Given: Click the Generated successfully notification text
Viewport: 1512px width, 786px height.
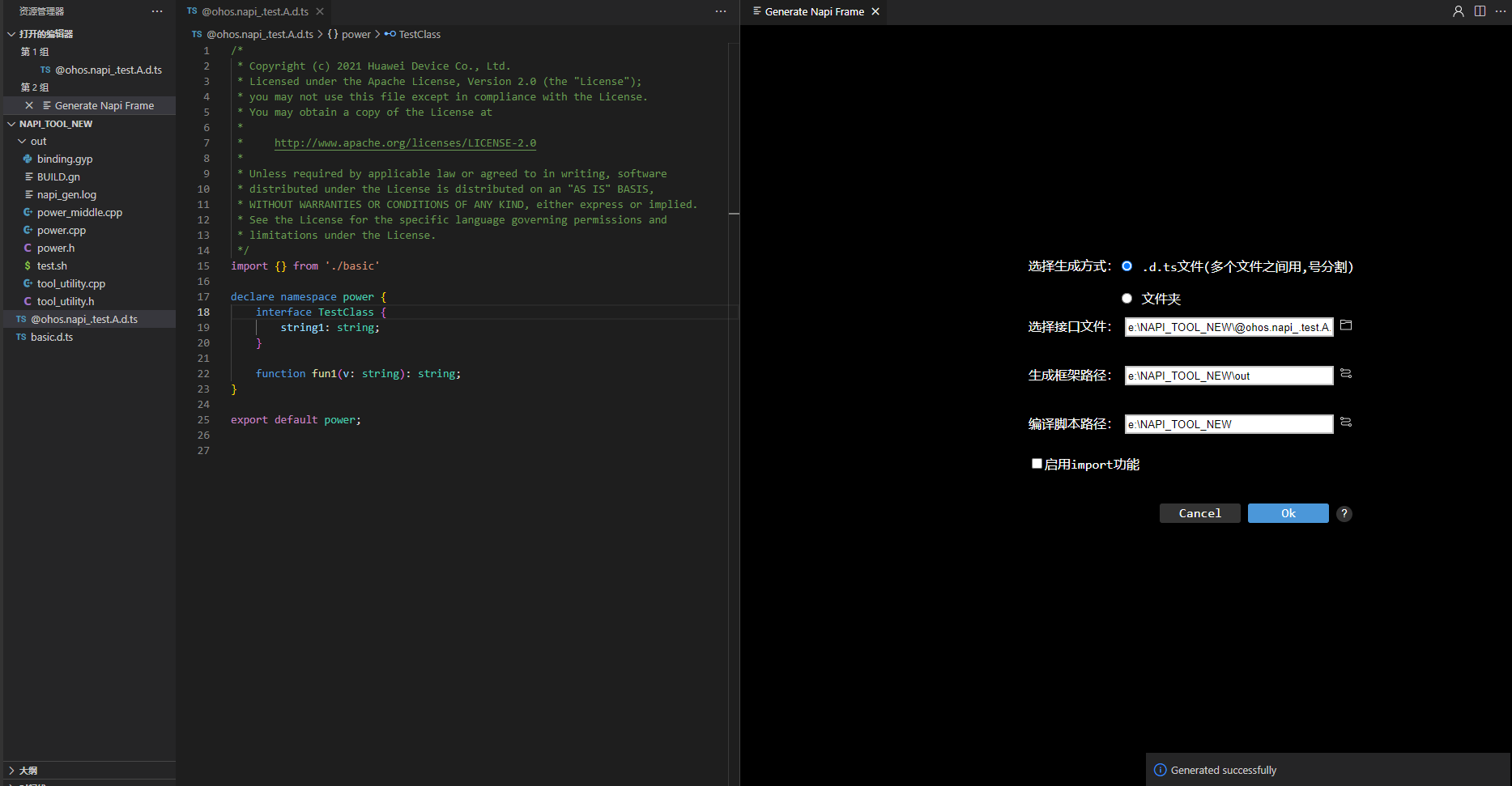Looking at the screenshot, I should click(x=1223, y=770).
